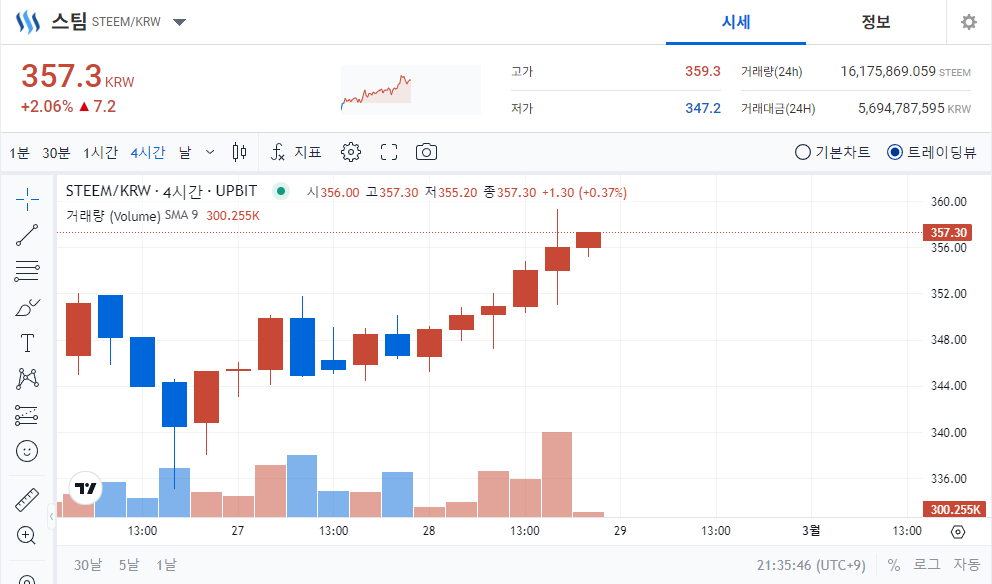Open the forecast and measurement tools
The width and height of the screenshot is (992, 584).
tap(27, 415)
